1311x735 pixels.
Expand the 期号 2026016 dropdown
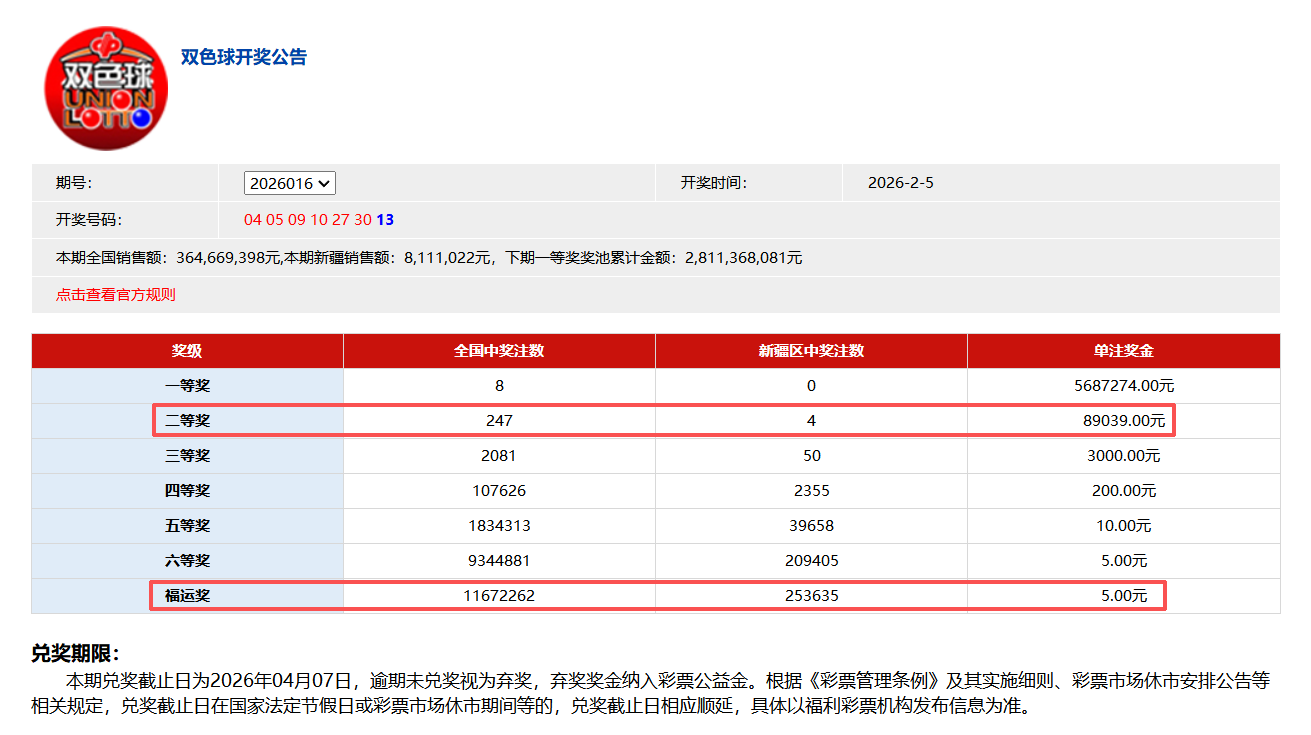289,184
